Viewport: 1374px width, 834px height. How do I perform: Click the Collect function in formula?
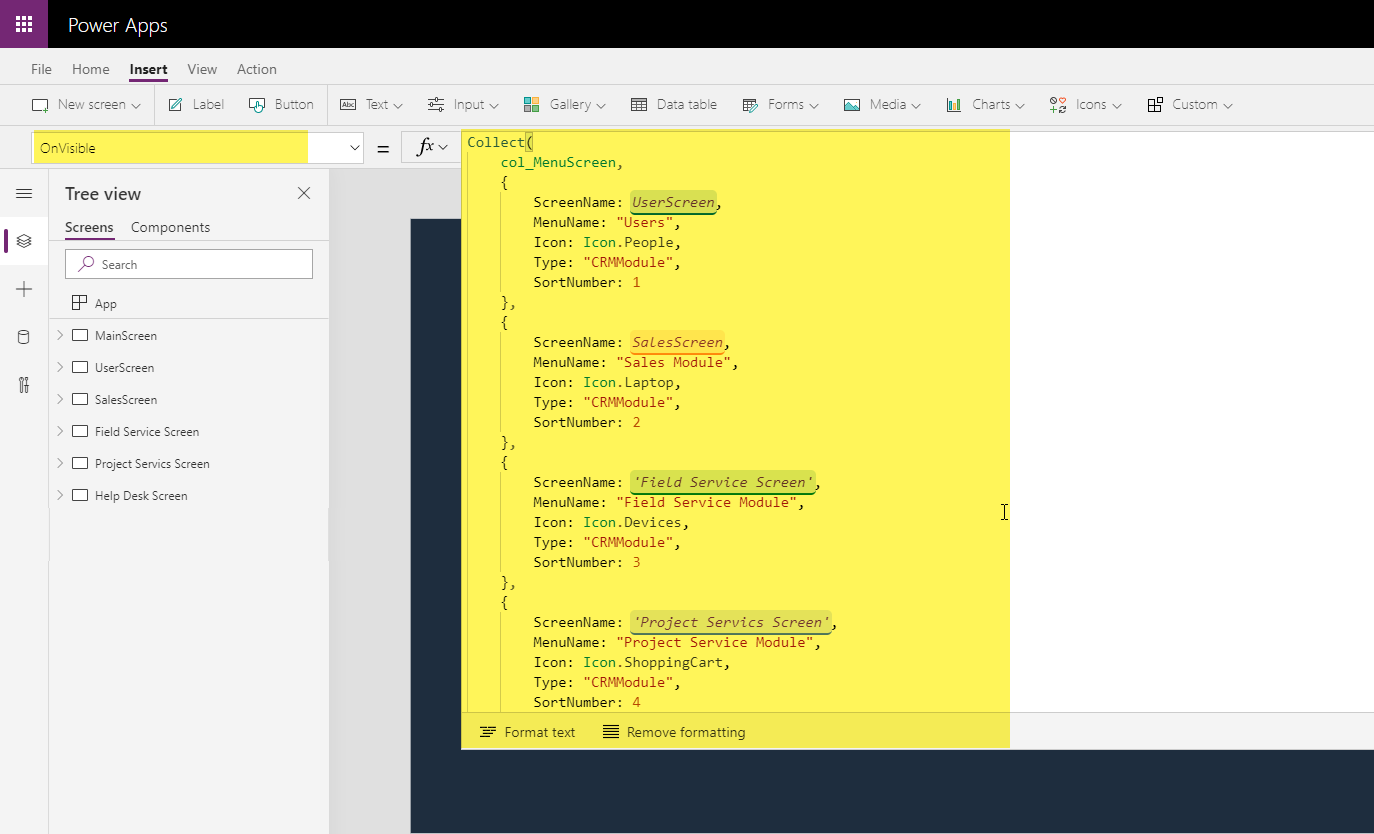pos(496,142)
